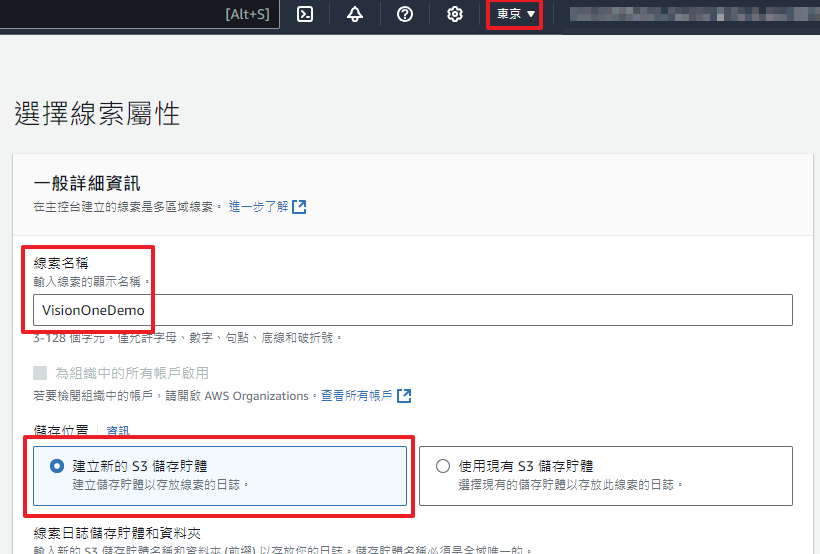820x554 pixels.
Task: Click the 線索名稱 field label
Action: (x=61, y=262)
